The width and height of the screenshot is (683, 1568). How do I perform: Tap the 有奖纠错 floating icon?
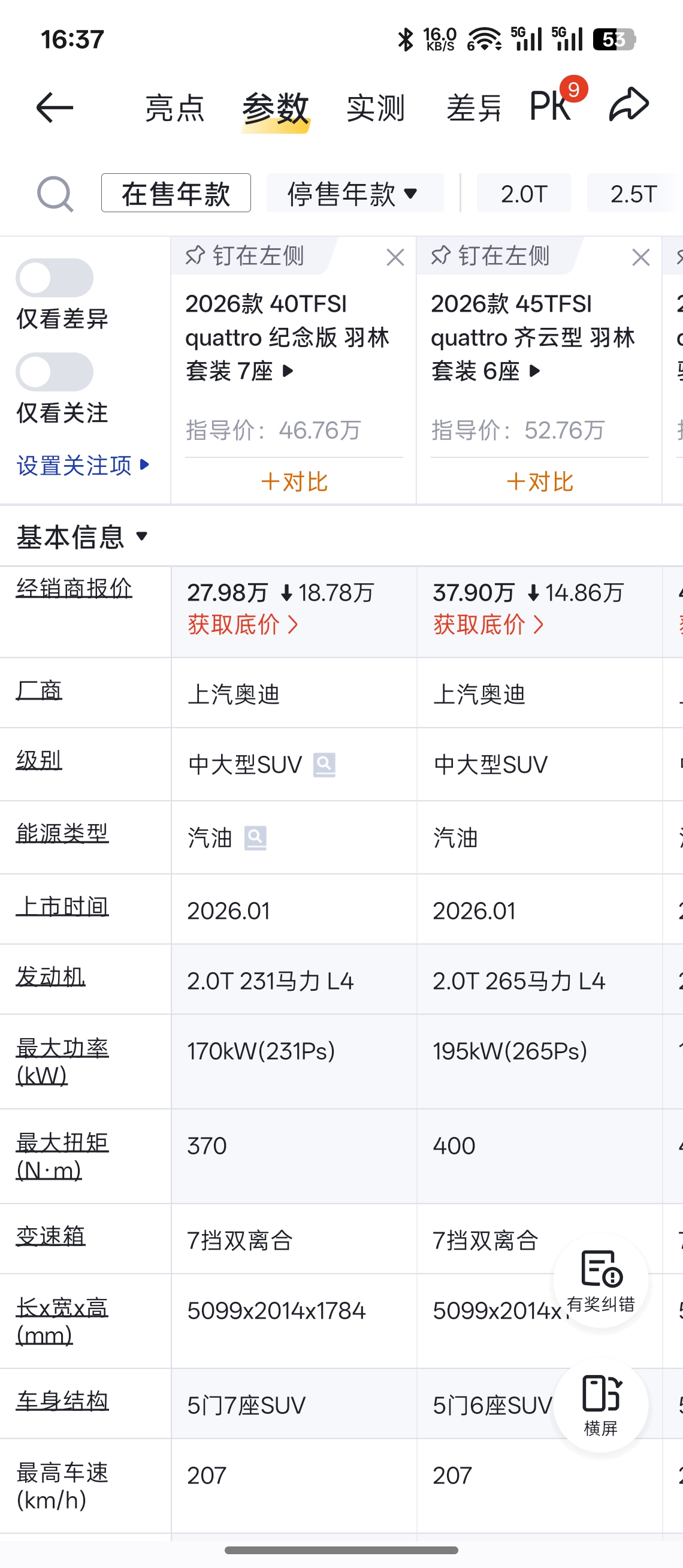tap(601, 1281)
